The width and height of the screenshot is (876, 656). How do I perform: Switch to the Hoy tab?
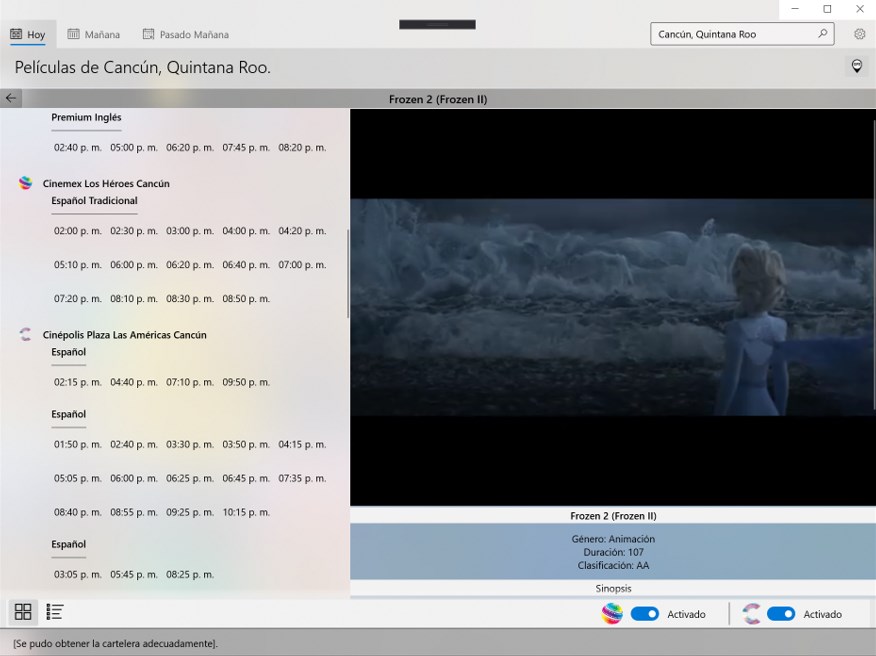tap(28, 34)
